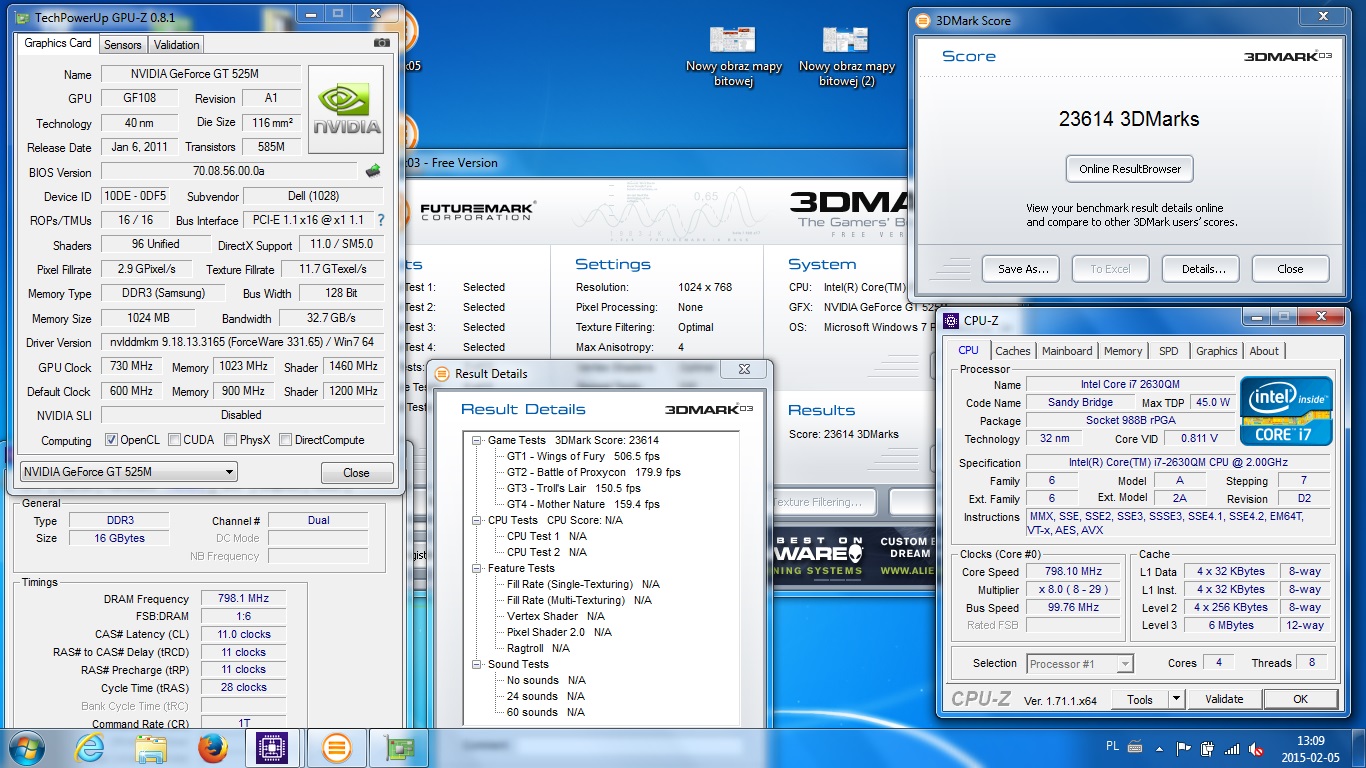Click the GPU-Z screenshot camera icon

pos(382,43)
